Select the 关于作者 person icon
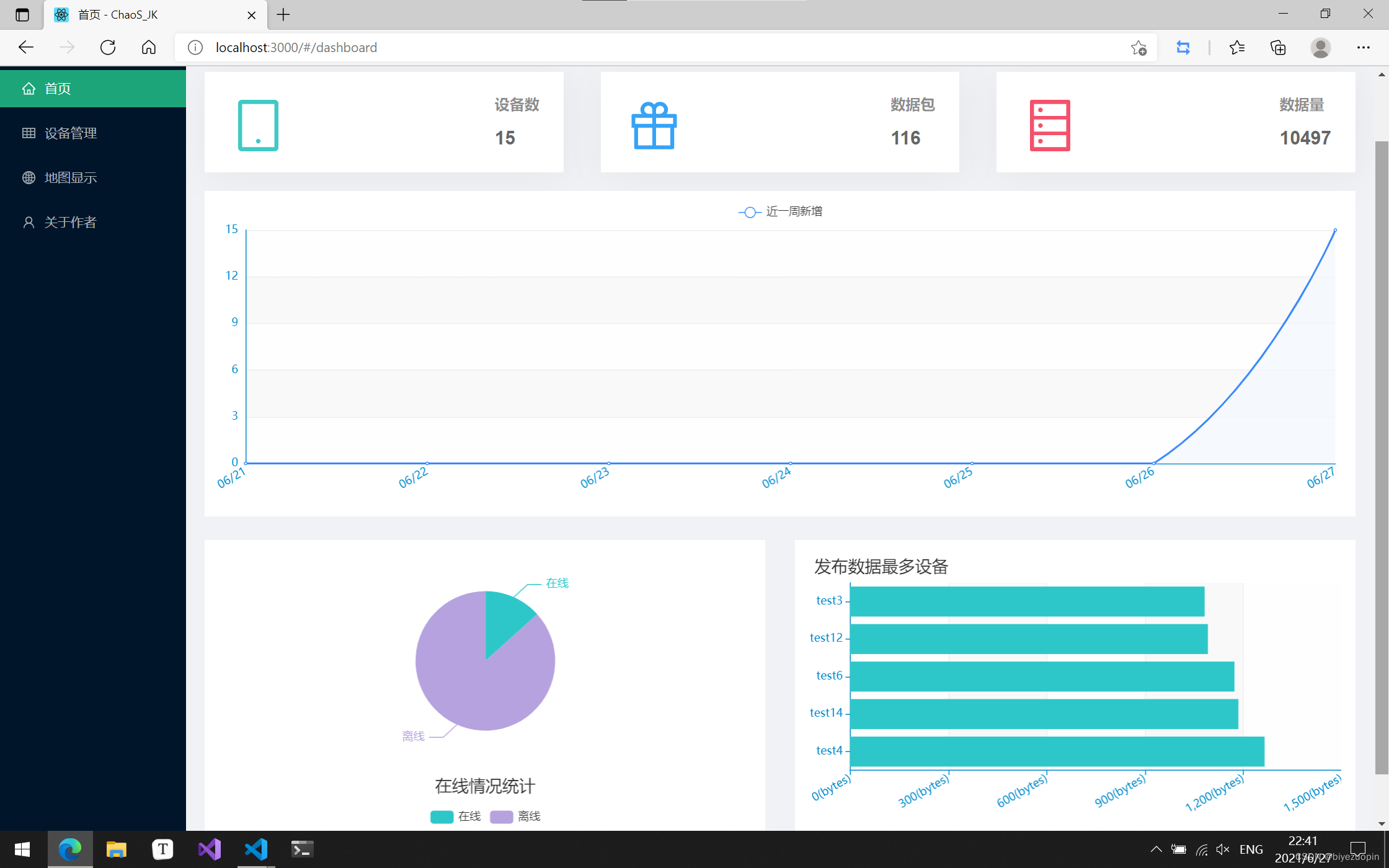Image resolution: width=1389 pixels, height=868 pixels. pos(29,222)
